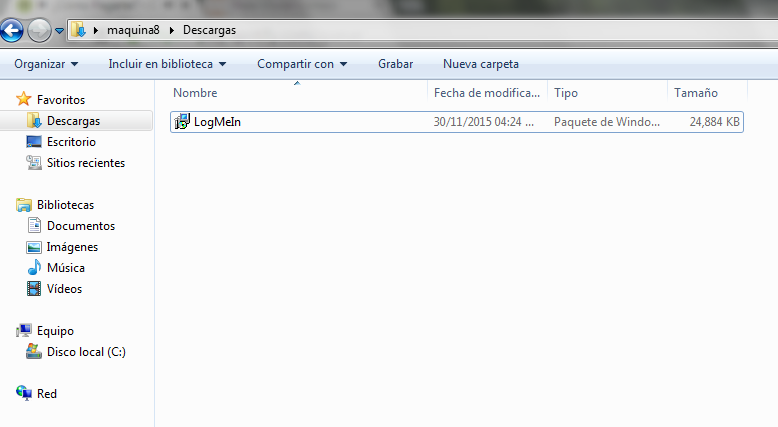Screen dimensions: 778x427
Task: Select maquina8 in the address path
Action: pos(133,30)
